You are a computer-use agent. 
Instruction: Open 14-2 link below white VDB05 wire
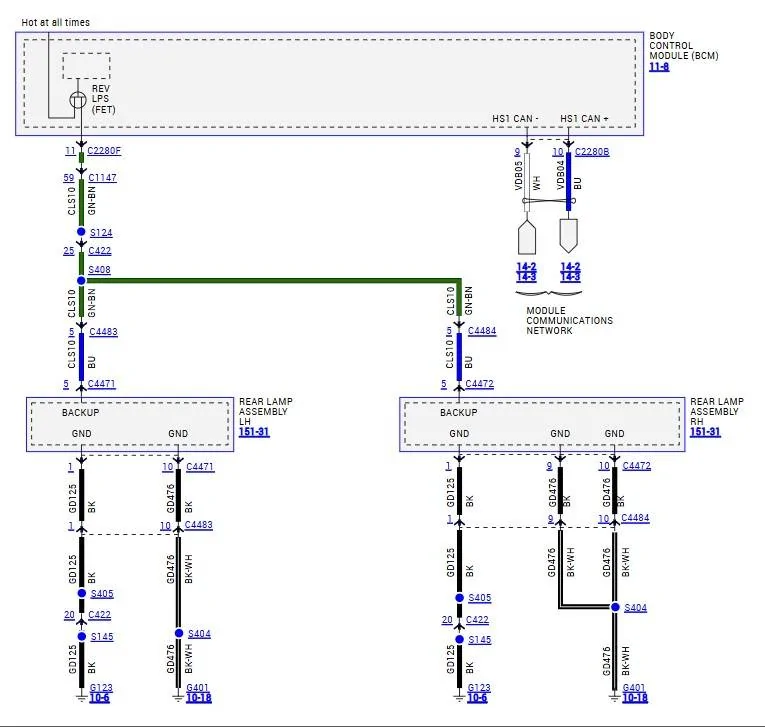526,267
